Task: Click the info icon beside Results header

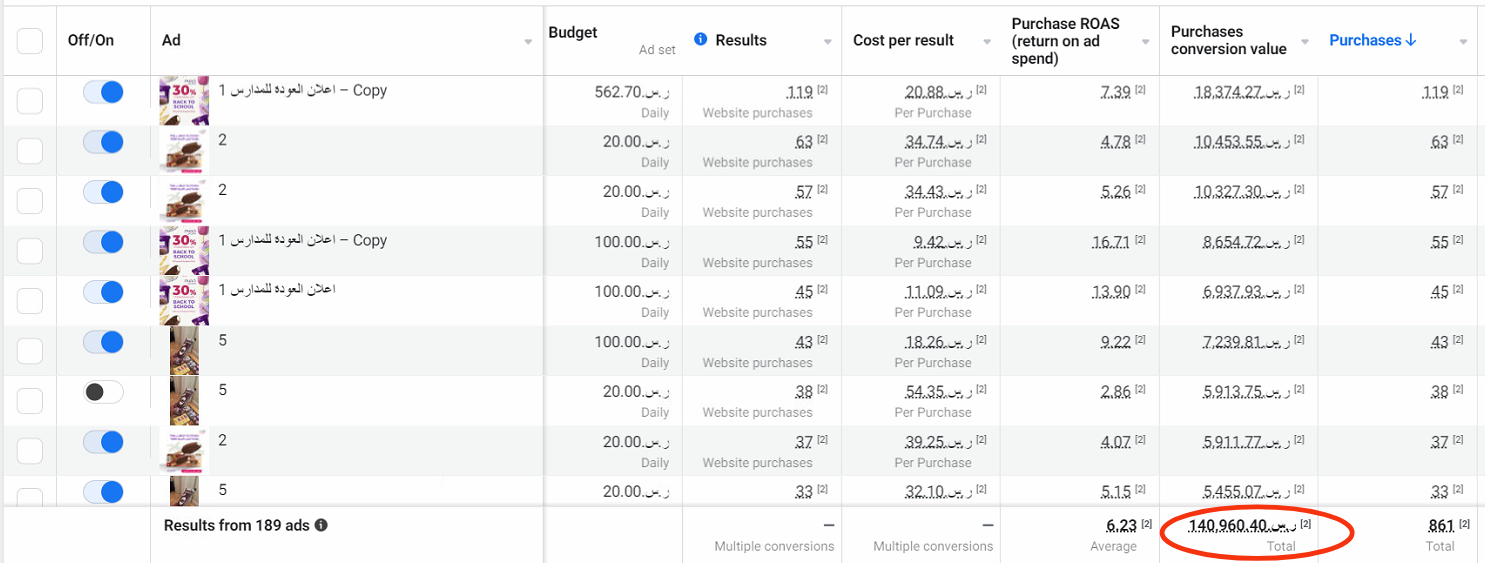Action: (x=700, y=40)
